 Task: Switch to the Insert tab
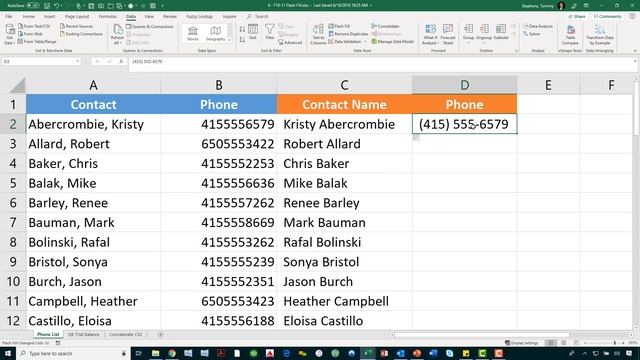tap(49, 17)
